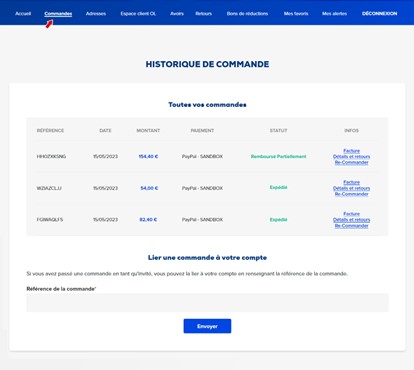Click the Envoyer button
This screenshot has height=370, width=414.
[207, 326]
